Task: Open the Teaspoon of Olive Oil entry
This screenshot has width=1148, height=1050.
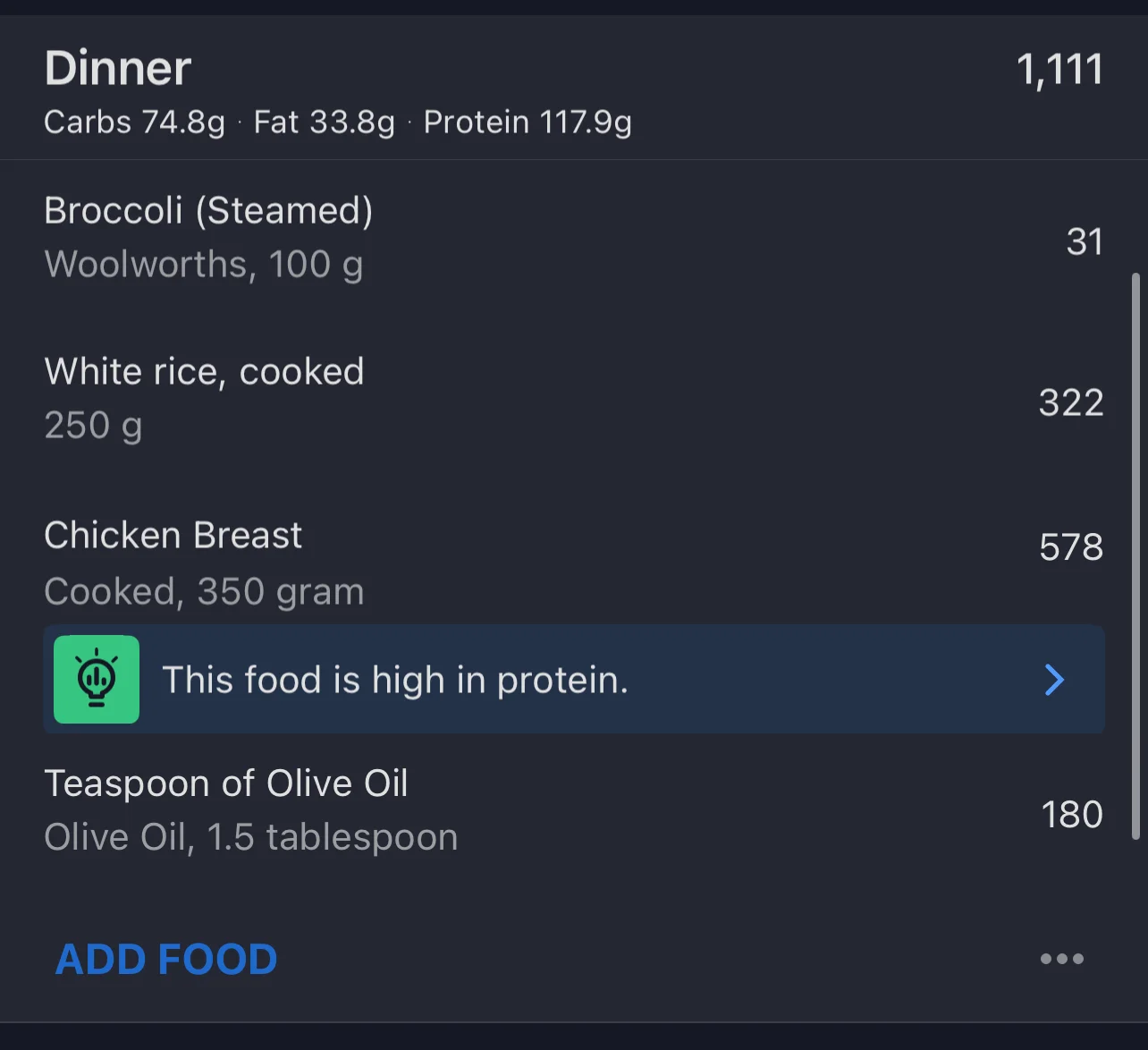Action: tap(226, 783)
